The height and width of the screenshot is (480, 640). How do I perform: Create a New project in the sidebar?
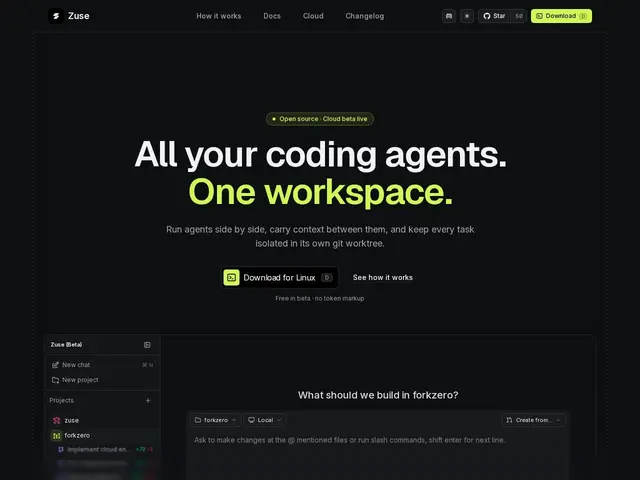(x=102, y=380)
